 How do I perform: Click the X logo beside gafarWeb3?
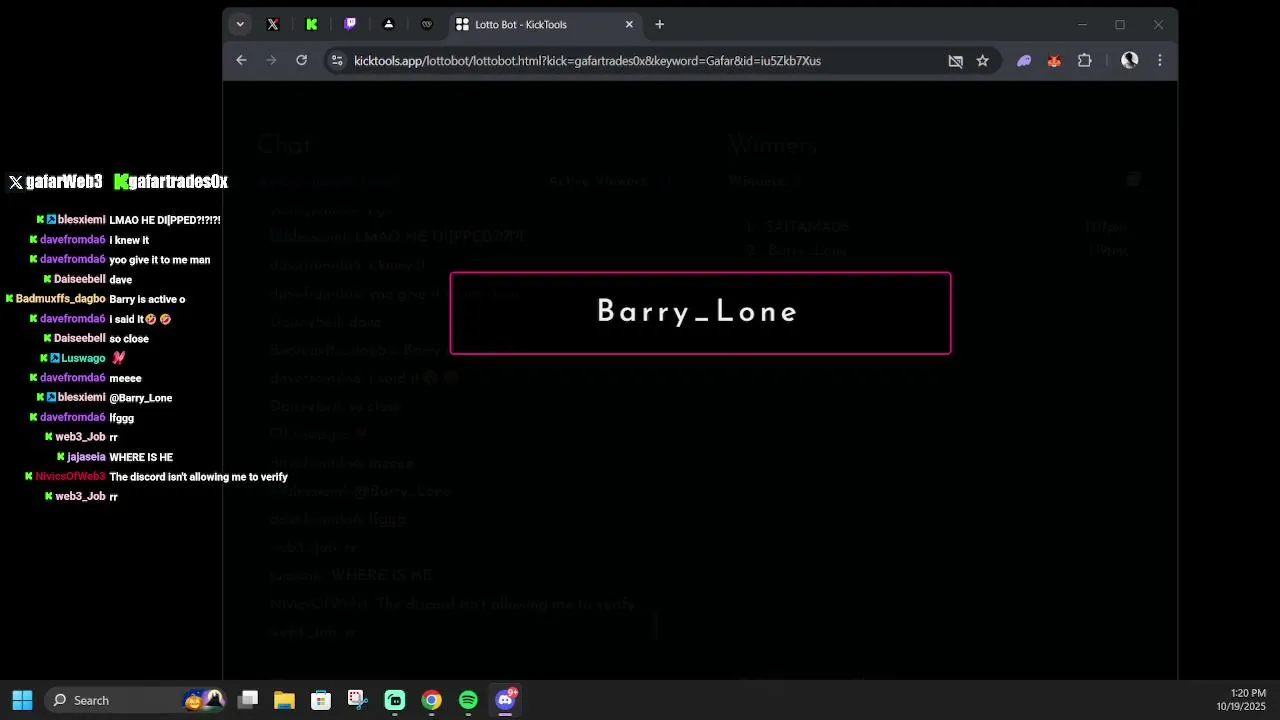point(16,182)
